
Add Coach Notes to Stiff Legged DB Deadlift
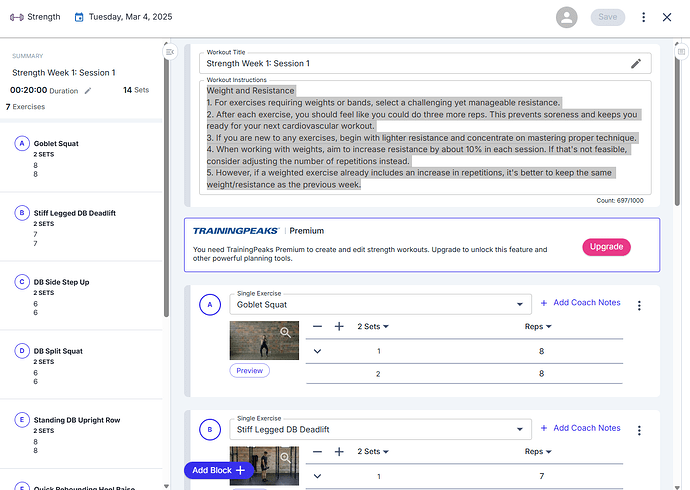[580, 428]
